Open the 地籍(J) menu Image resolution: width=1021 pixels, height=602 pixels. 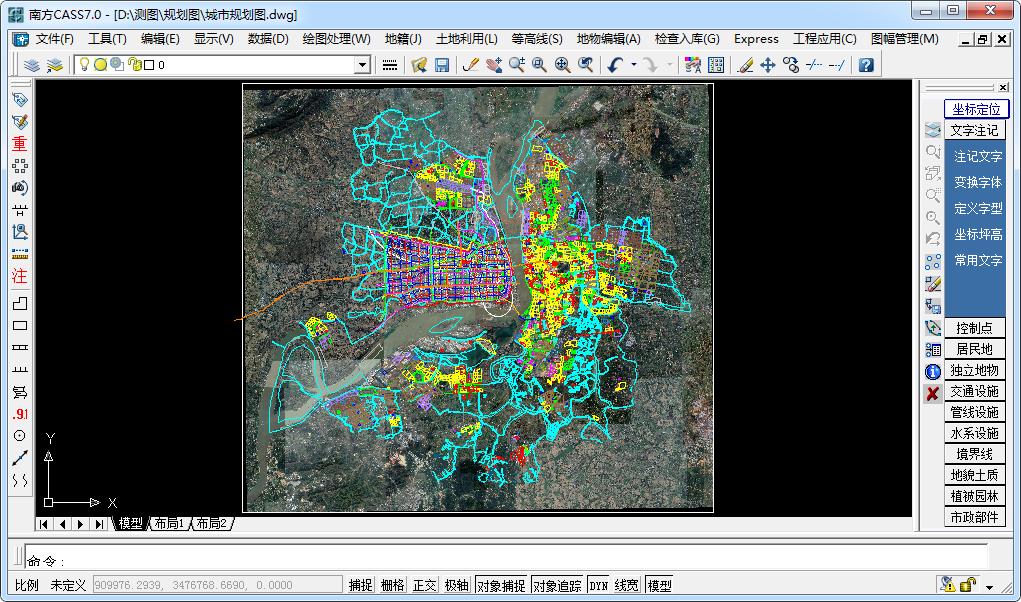pos(403,39)
